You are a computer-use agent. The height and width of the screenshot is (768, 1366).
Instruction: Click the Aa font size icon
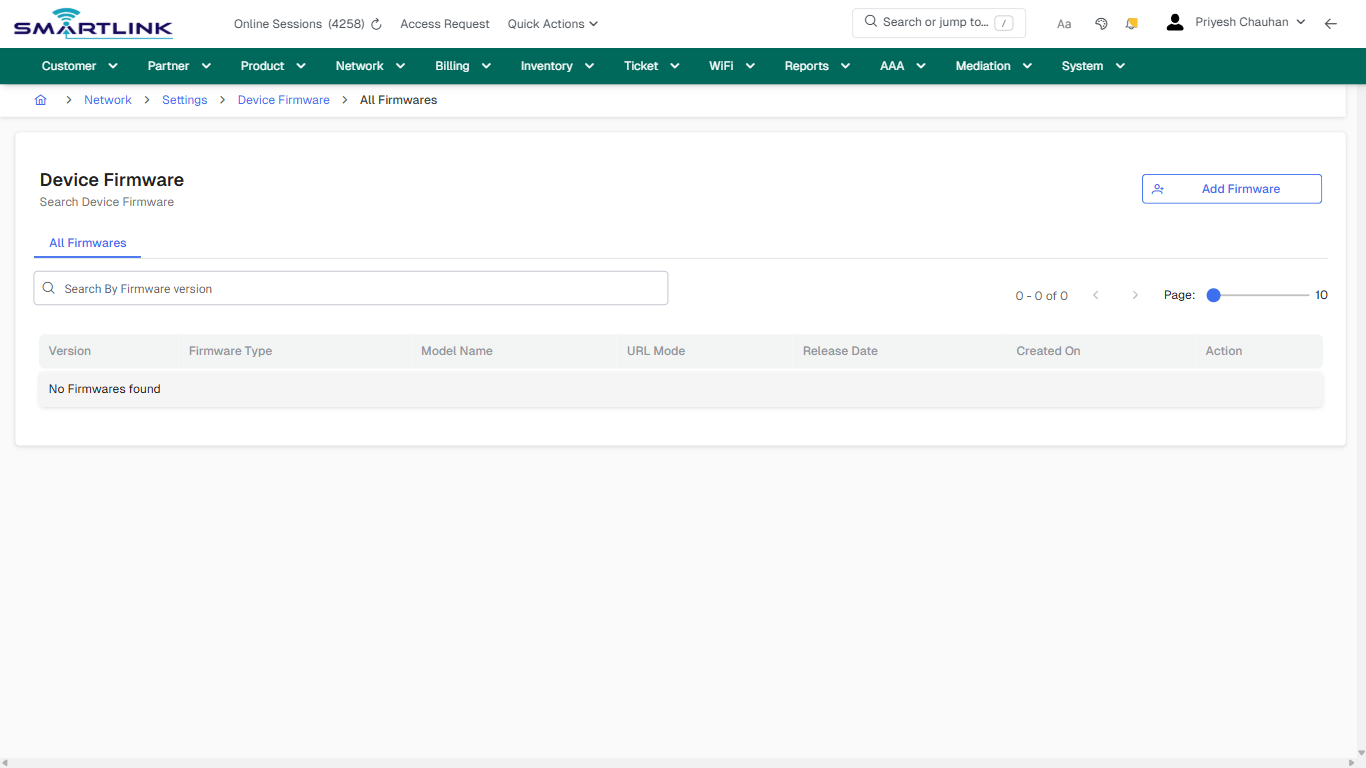(1063, 23)
